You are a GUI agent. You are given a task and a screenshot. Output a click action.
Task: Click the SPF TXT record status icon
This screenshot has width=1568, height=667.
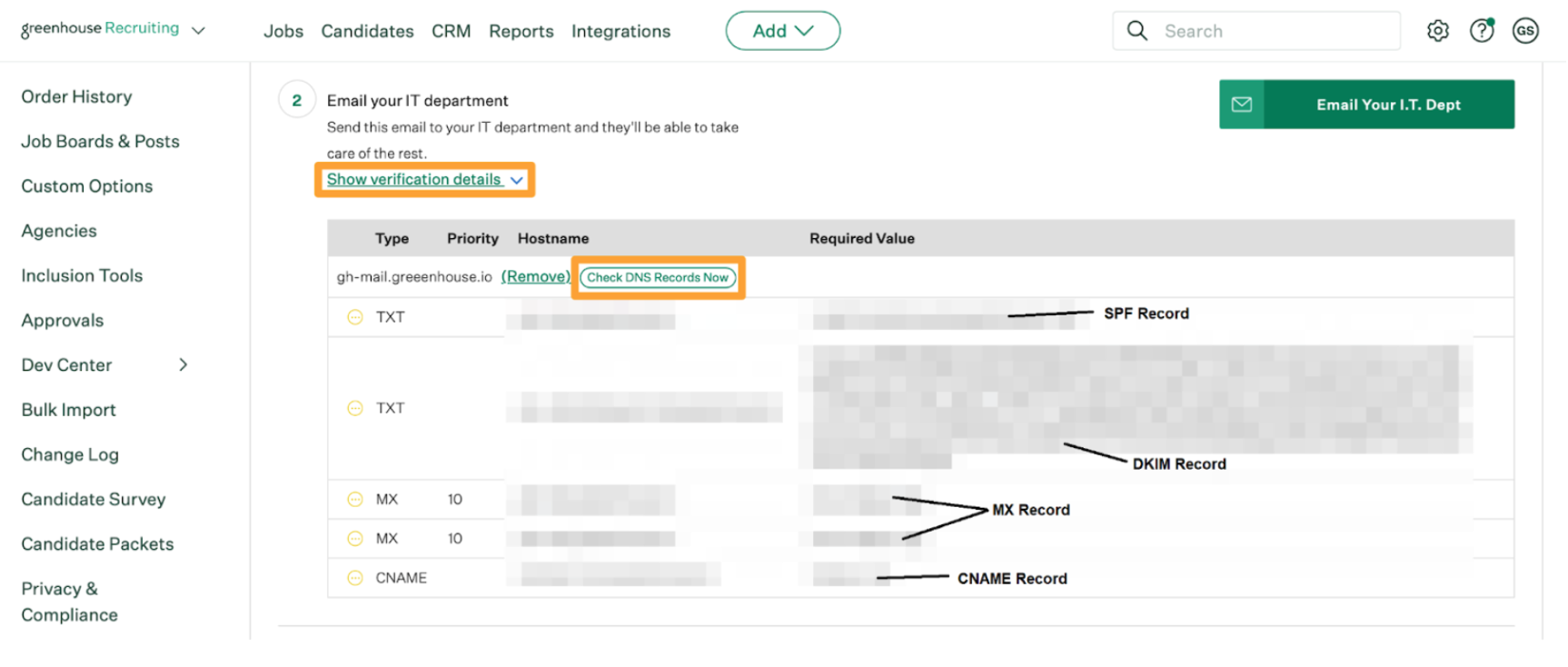pos(355,317)
